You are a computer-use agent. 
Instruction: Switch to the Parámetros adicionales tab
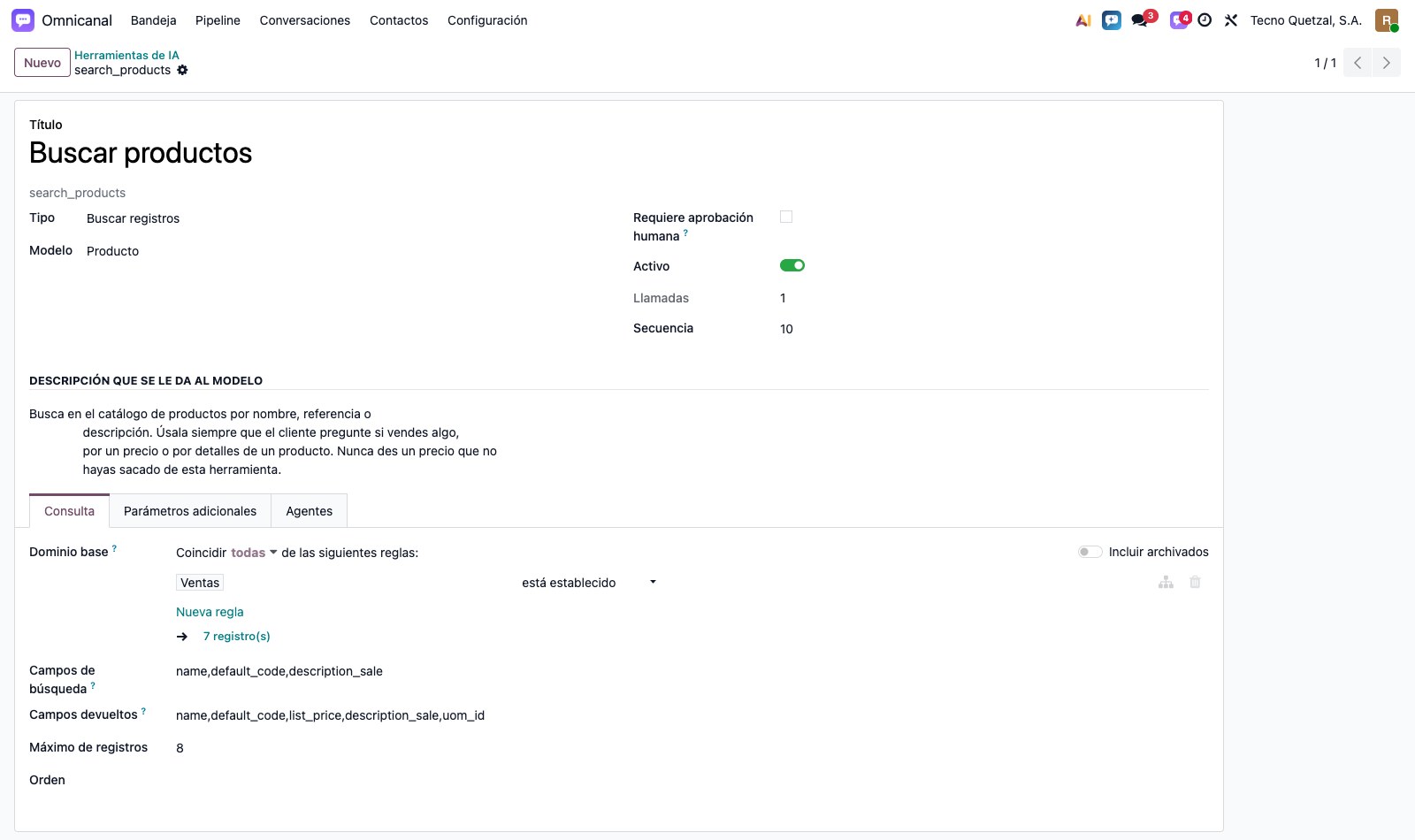[x=190, y=511]
